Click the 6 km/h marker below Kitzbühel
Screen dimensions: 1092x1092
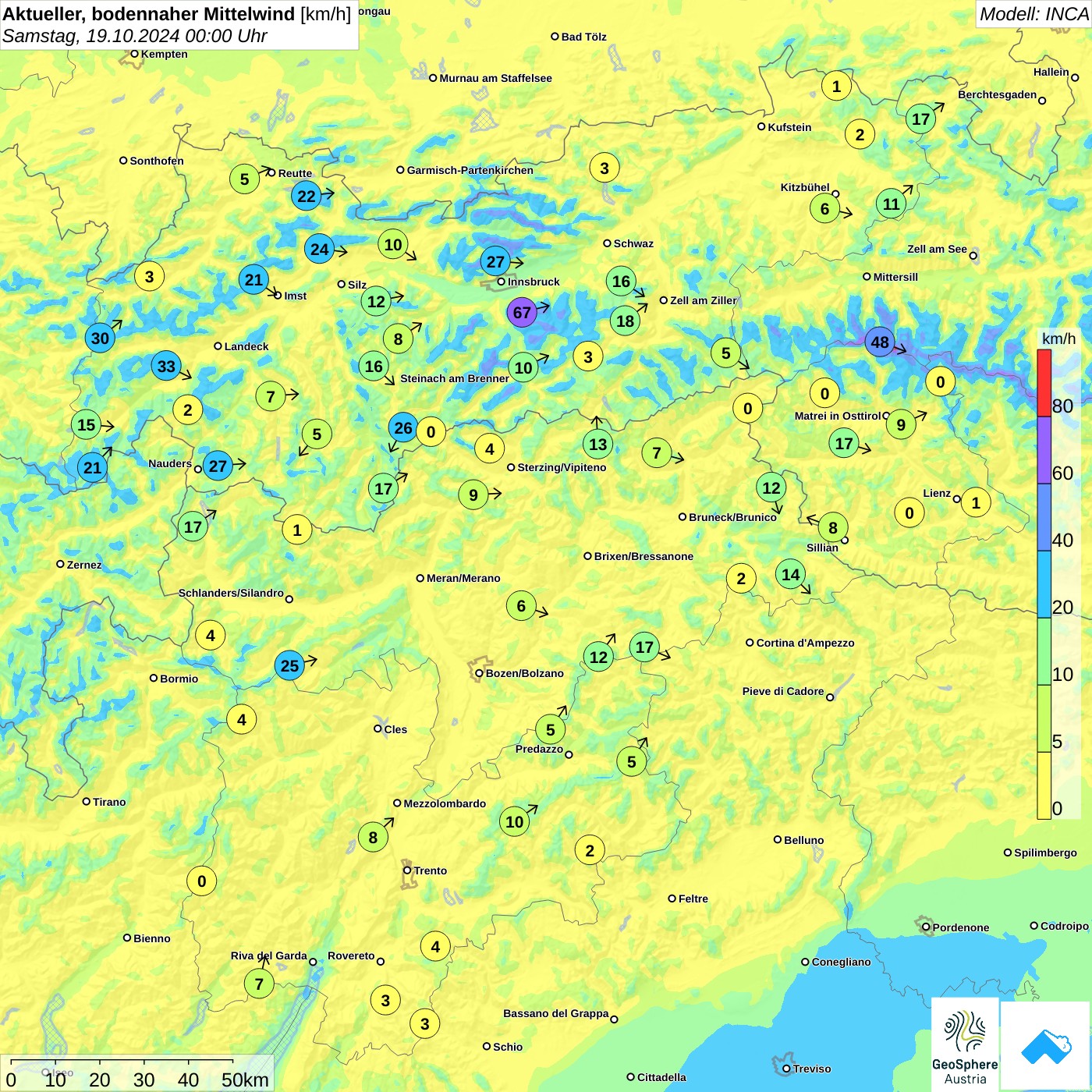coord(824,208)
